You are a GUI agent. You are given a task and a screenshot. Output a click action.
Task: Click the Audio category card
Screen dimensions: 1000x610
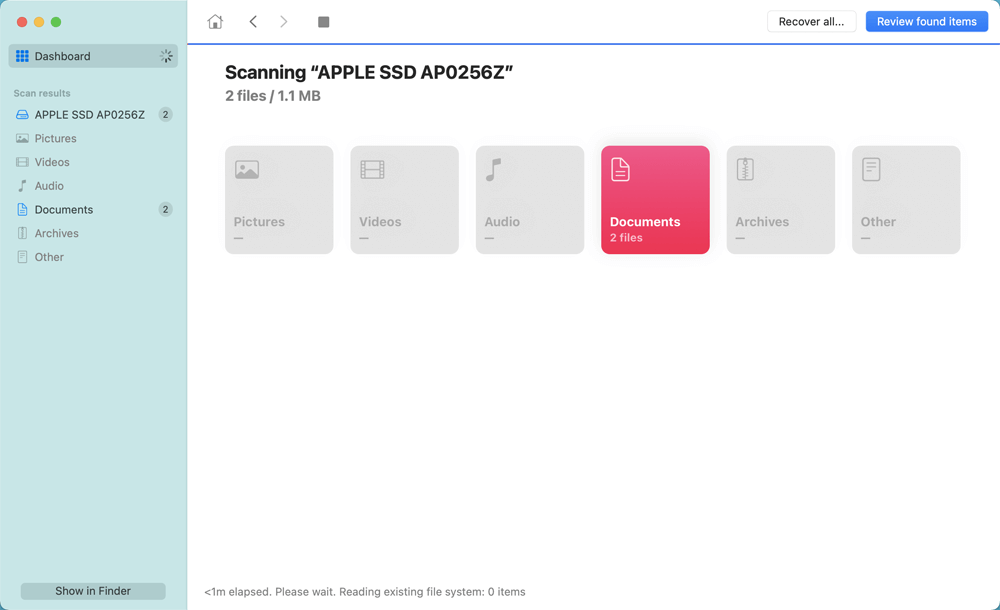[529, 199]
